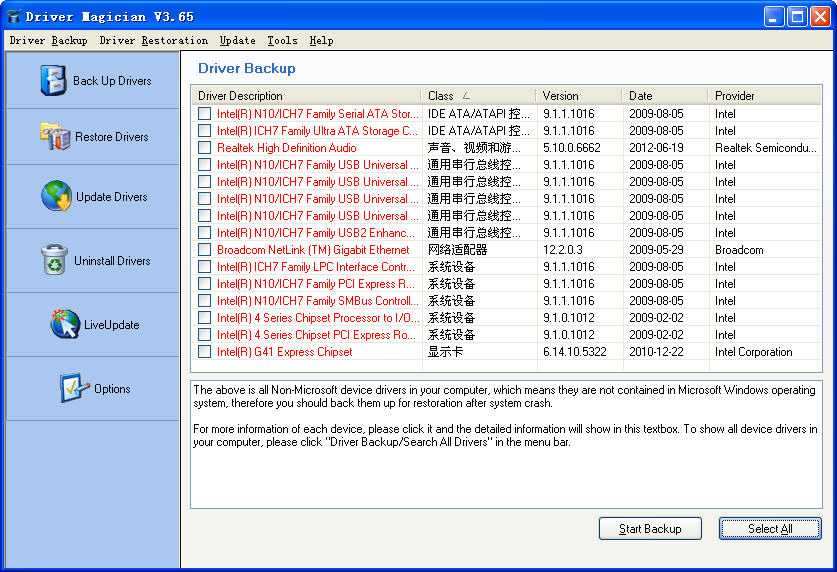This screenshot has height=572, width=837.
Task: Check the 4 Series Chipset PCI Express Root box
Action: click(204, 335)
